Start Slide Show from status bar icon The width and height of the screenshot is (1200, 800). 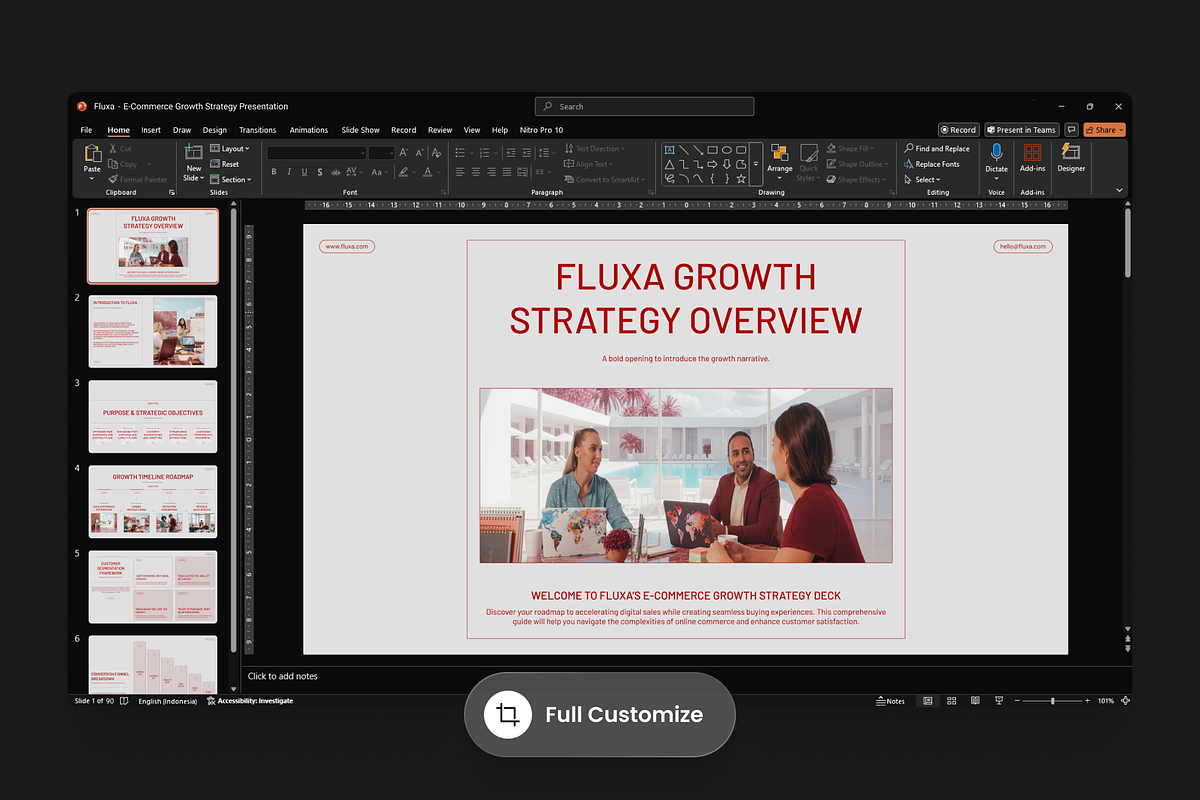point(999,701)
